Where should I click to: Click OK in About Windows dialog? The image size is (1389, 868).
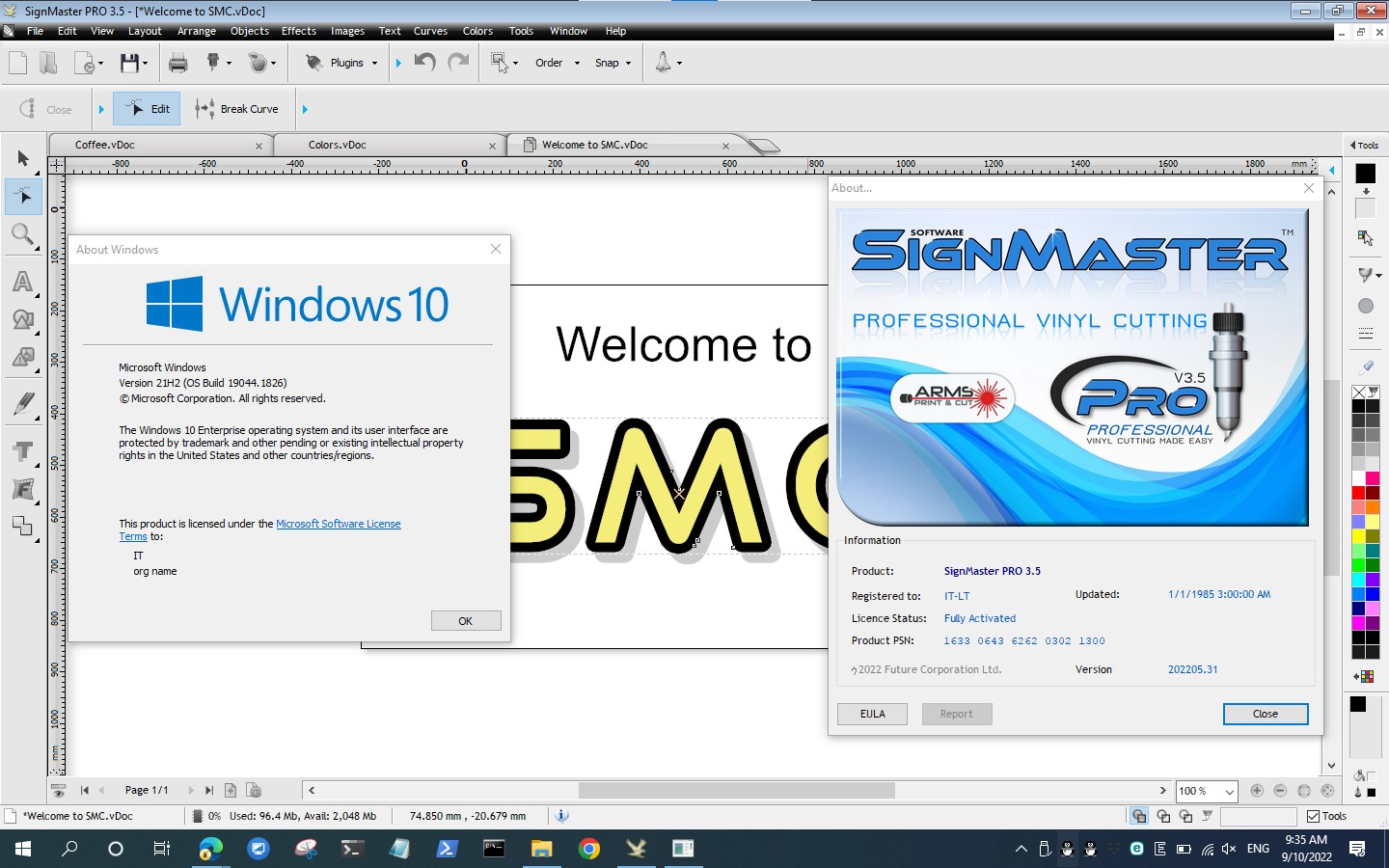tap(465, 621)
